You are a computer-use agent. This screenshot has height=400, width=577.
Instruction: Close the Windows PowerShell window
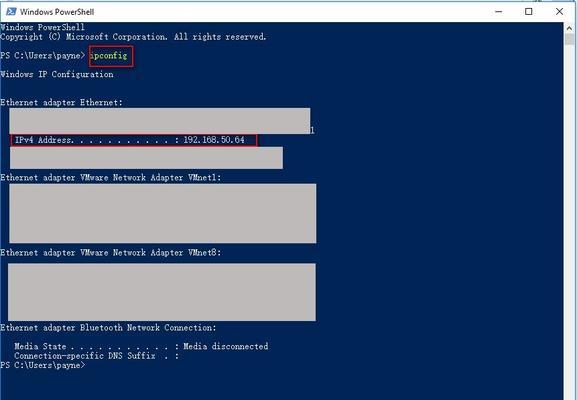pyautogui.click(x=559, y=12)
